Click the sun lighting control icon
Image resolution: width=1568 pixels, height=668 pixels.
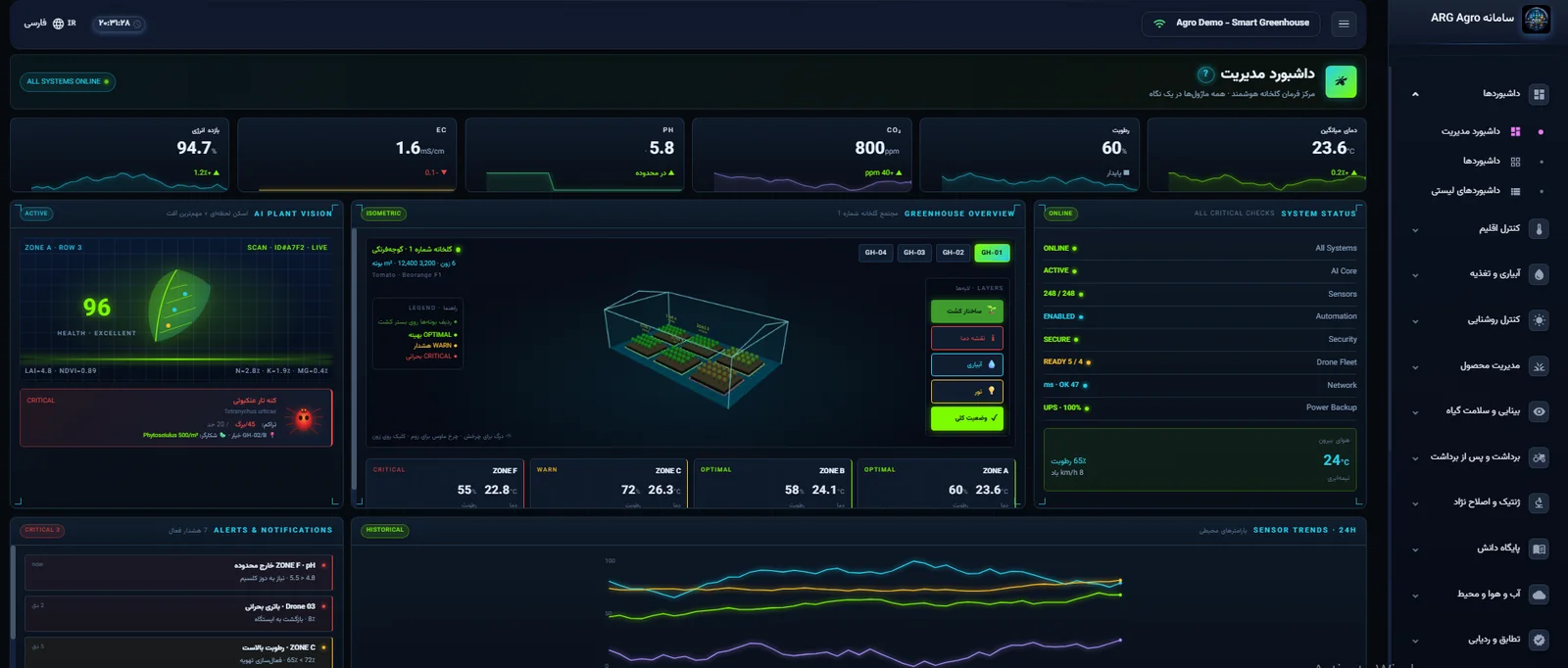click(x=1539, y=320)
